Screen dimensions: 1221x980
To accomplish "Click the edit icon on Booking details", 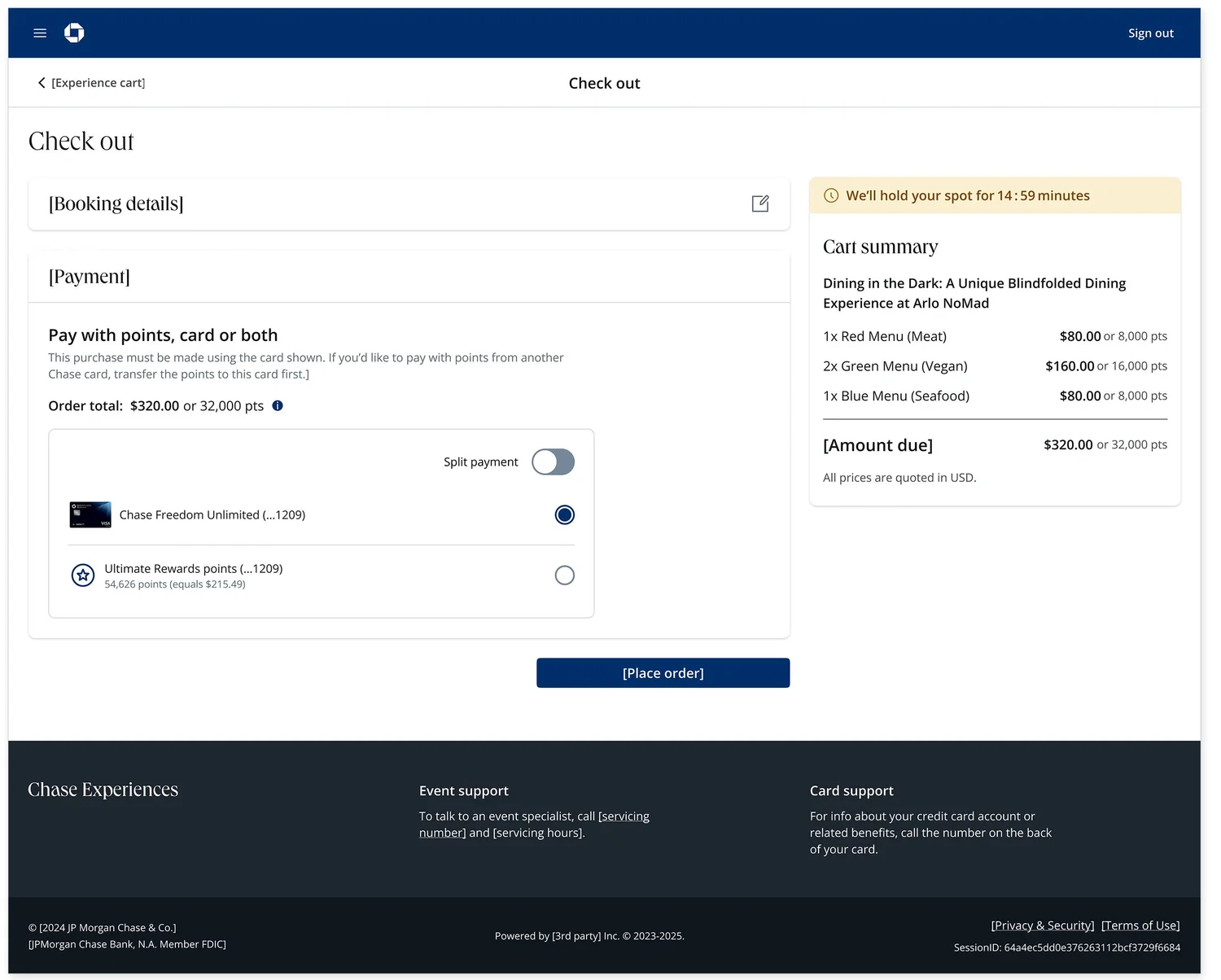I will pyautogui.click(x=760, y=203).
